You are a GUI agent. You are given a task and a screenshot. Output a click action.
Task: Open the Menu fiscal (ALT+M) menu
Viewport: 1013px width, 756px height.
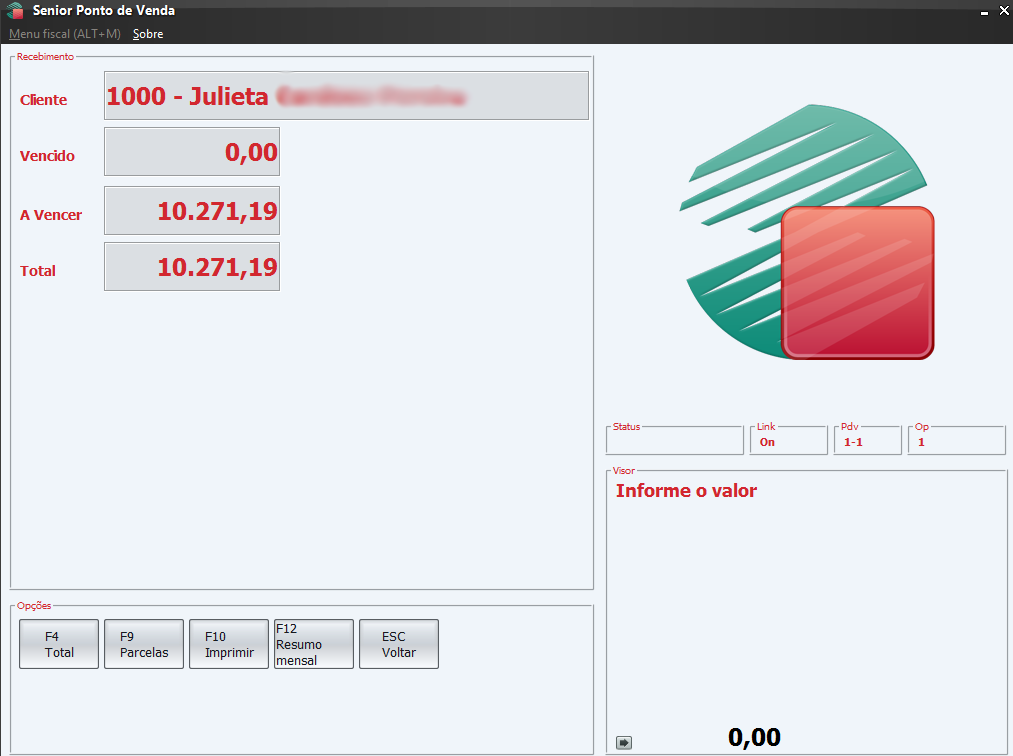[x=65, y=34]
